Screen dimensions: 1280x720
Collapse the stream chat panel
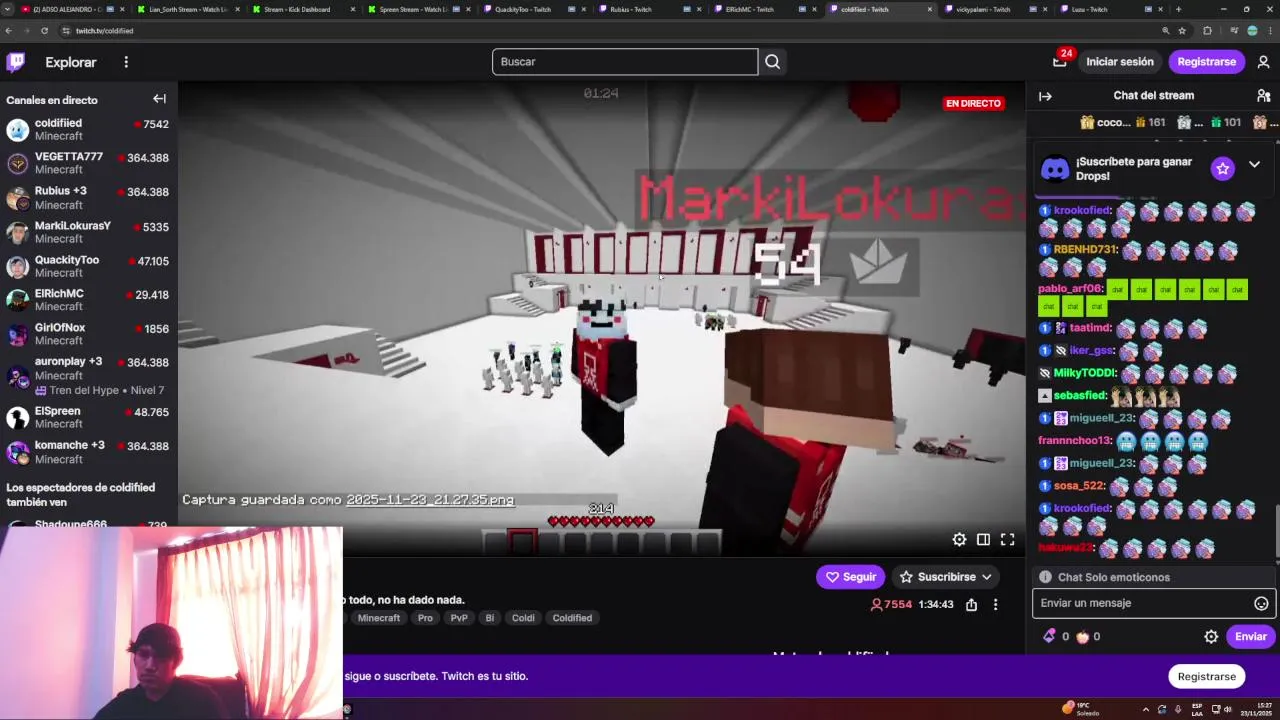pyautogui.click(x=1045, y=96)
